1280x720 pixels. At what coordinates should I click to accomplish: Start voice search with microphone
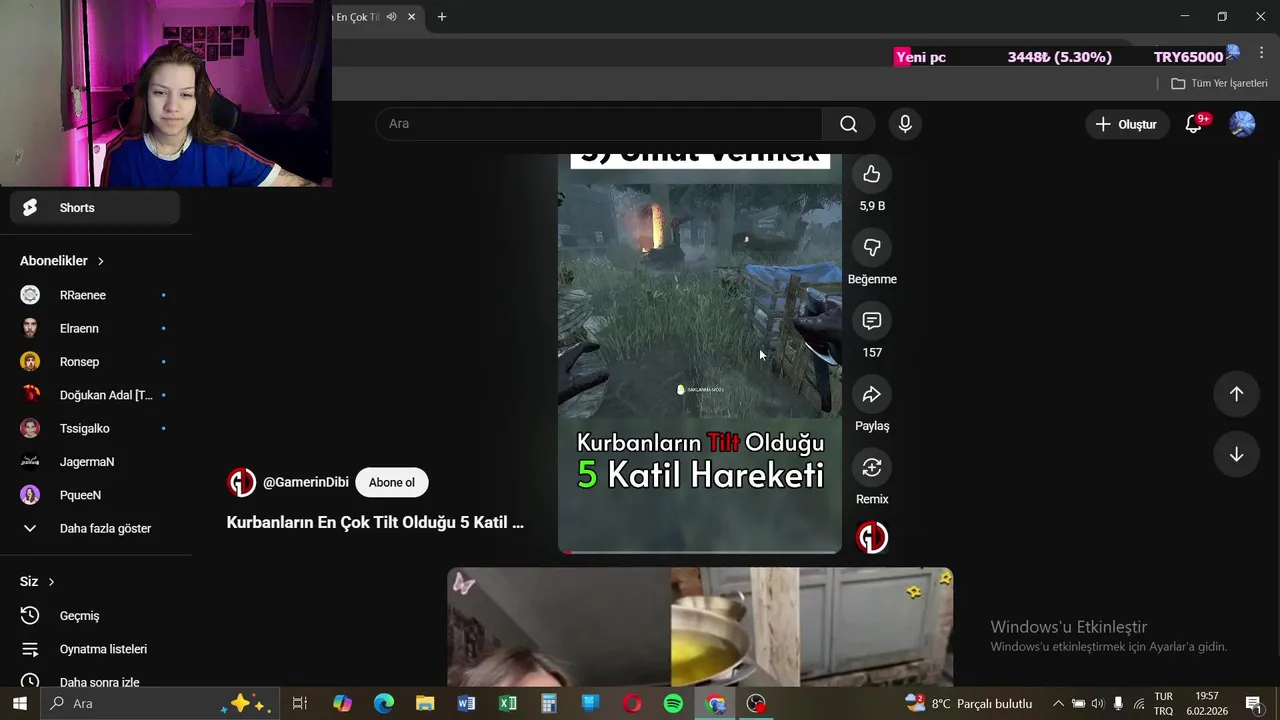click(x=905, y=124)
